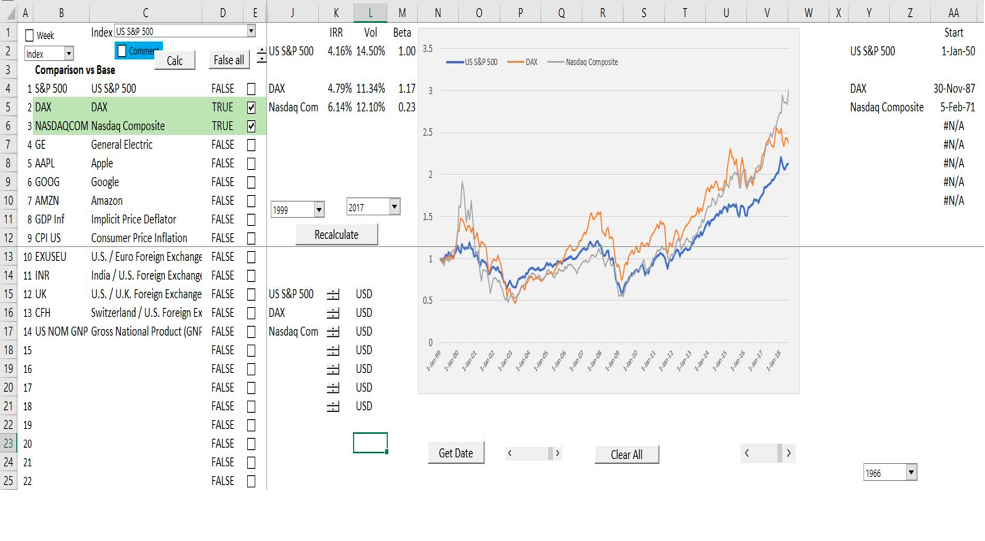Click the Recalculate button
Image resolution: width=985 pixels, height=541 pixels.
click(337, 234)
